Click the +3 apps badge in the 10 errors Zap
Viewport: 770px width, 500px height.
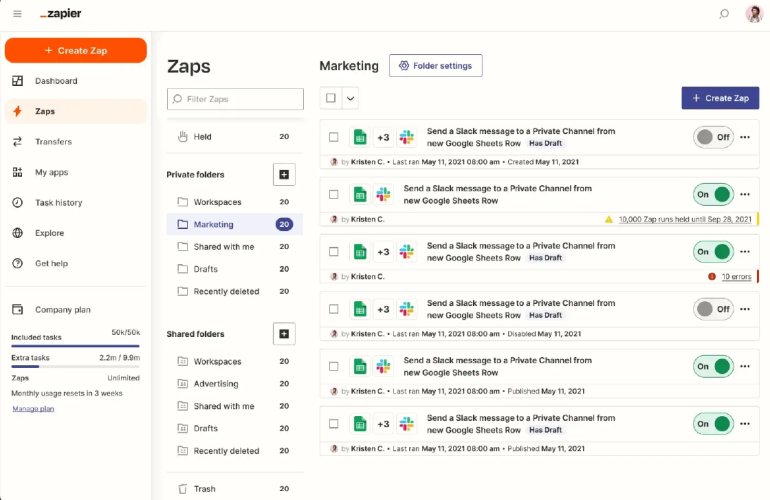click(x=383, y=252)
